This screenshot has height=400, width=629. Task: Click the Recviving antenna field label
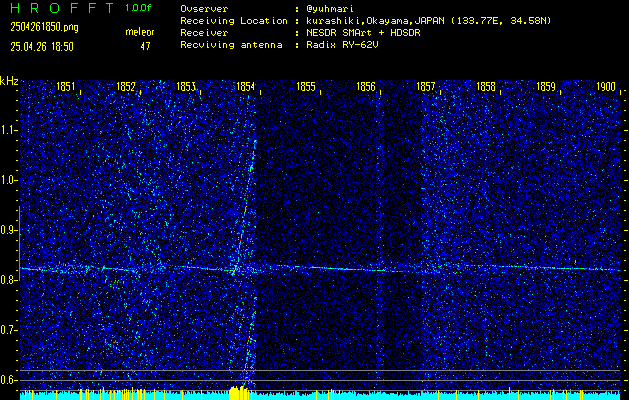click(231, 45)
